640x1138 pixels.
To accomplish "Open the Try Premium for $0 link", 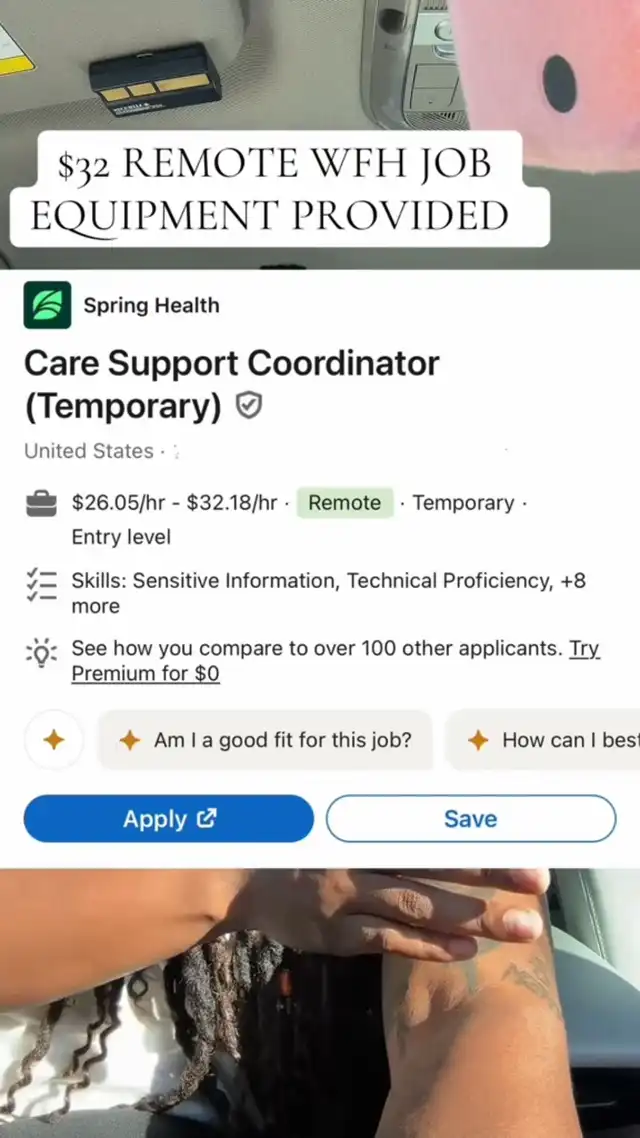I will pyautogui.click(x=145, y=673).
